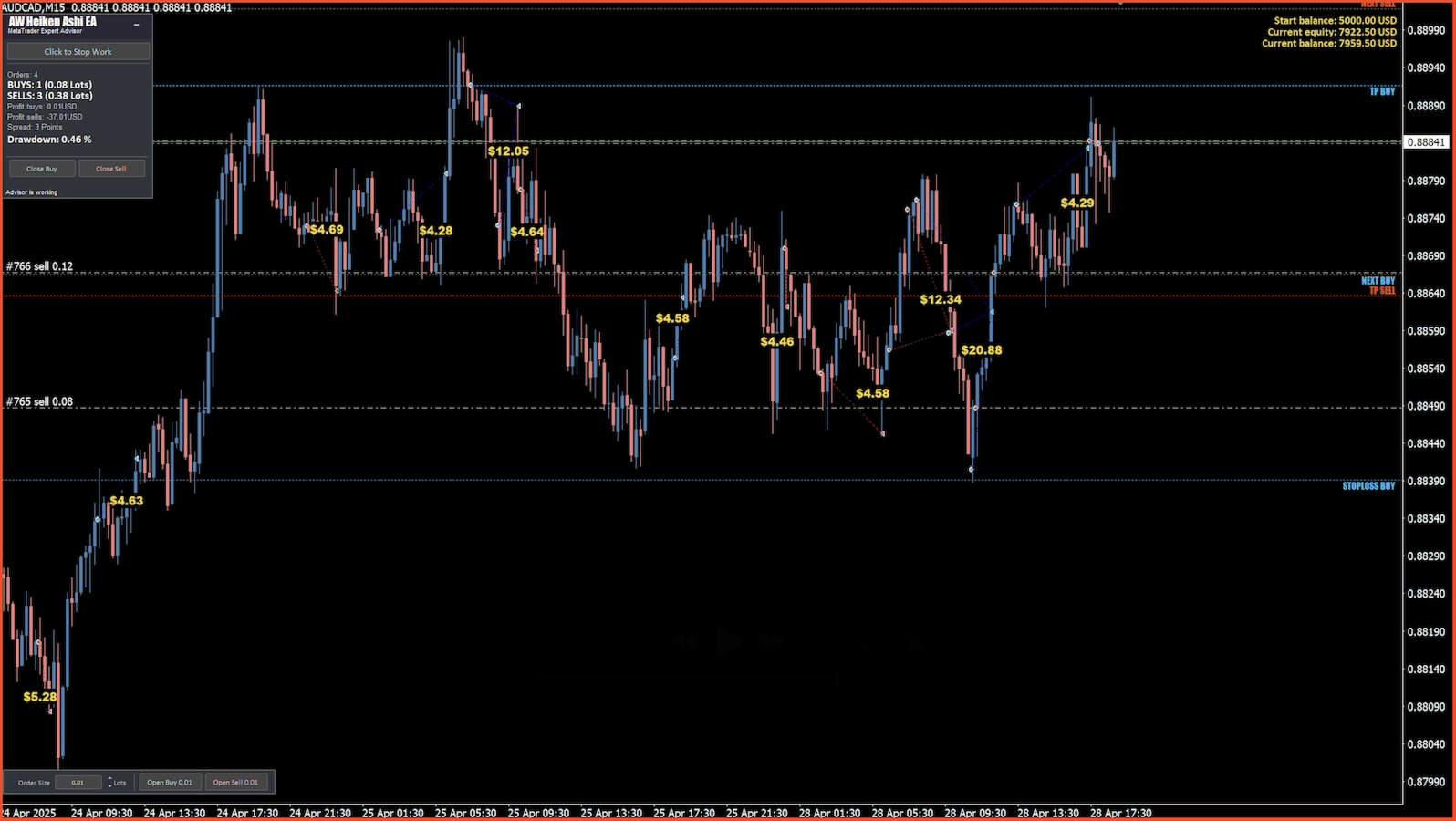Click the NEXT BUY level label
Viewport: 1456px width, 821px height.
pyautogui.click(x=1378, y=281)
